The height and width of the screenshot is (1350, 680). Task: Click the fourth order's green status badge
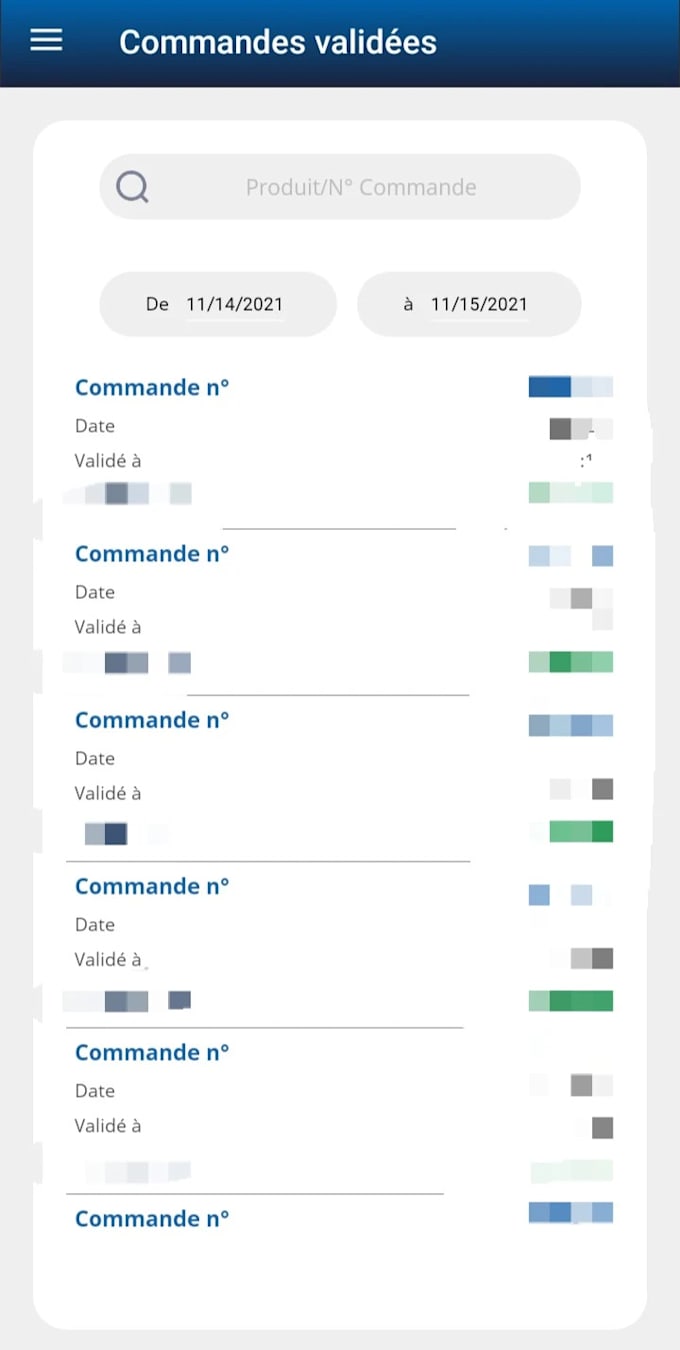[570, 1001]
